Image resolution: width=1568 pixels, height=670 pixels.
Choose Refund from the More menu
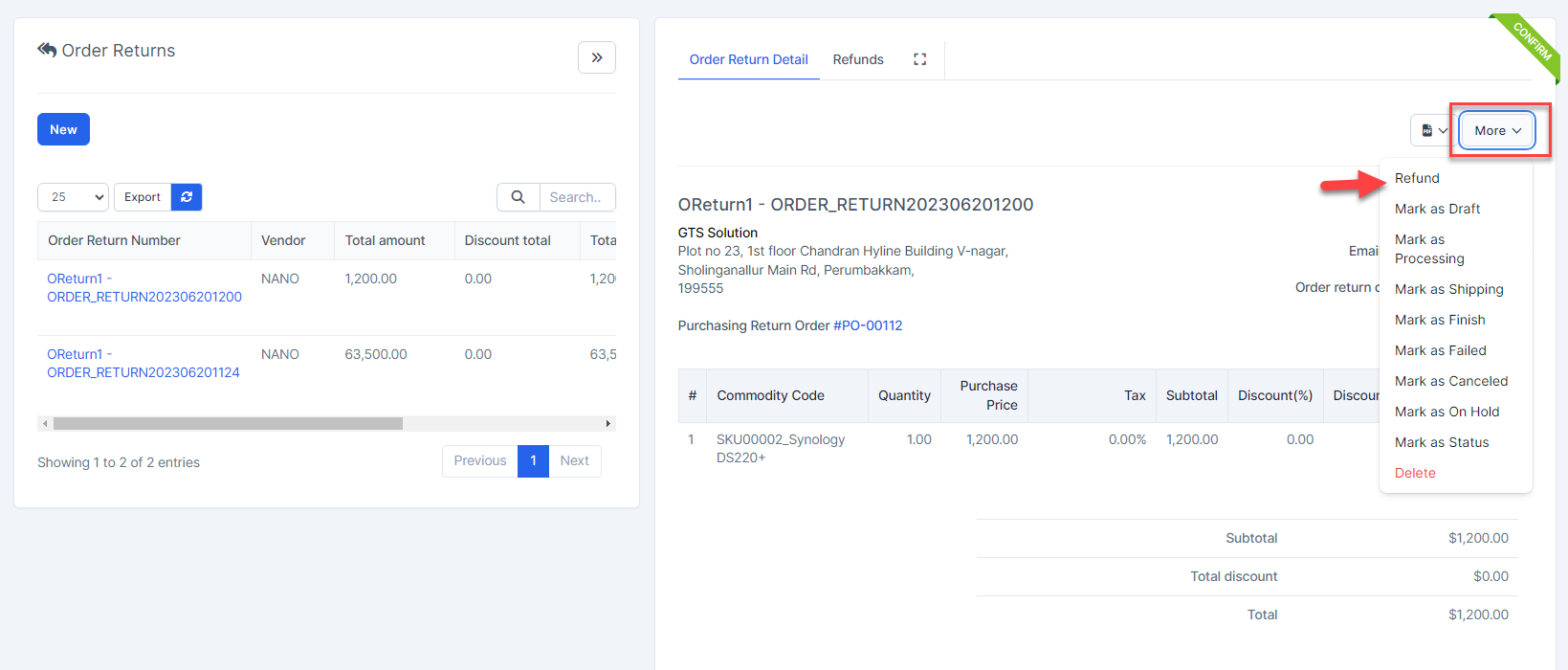[1417, 178]
